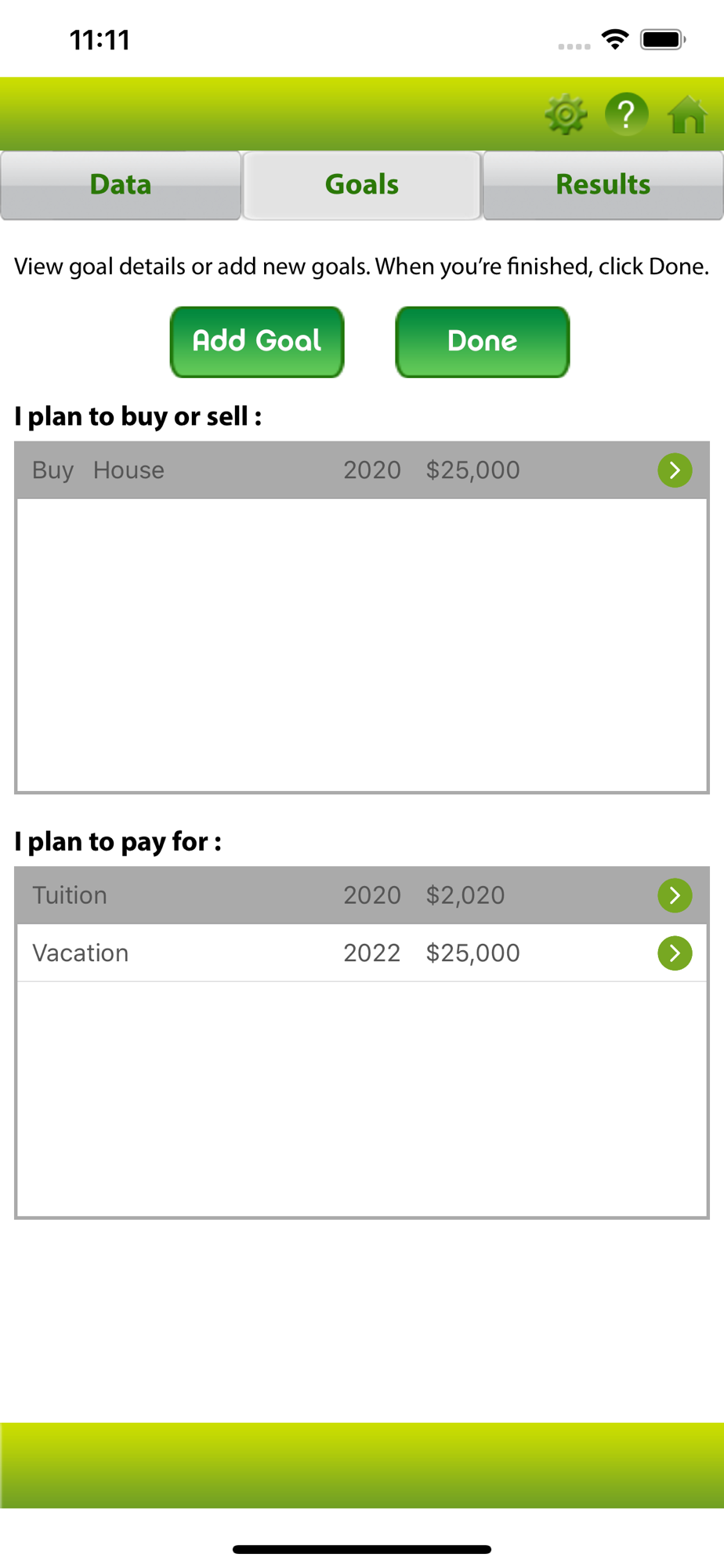Expand Tuition goal chevron arrow
Screen dimensions: 724x1568
point(675,895)
